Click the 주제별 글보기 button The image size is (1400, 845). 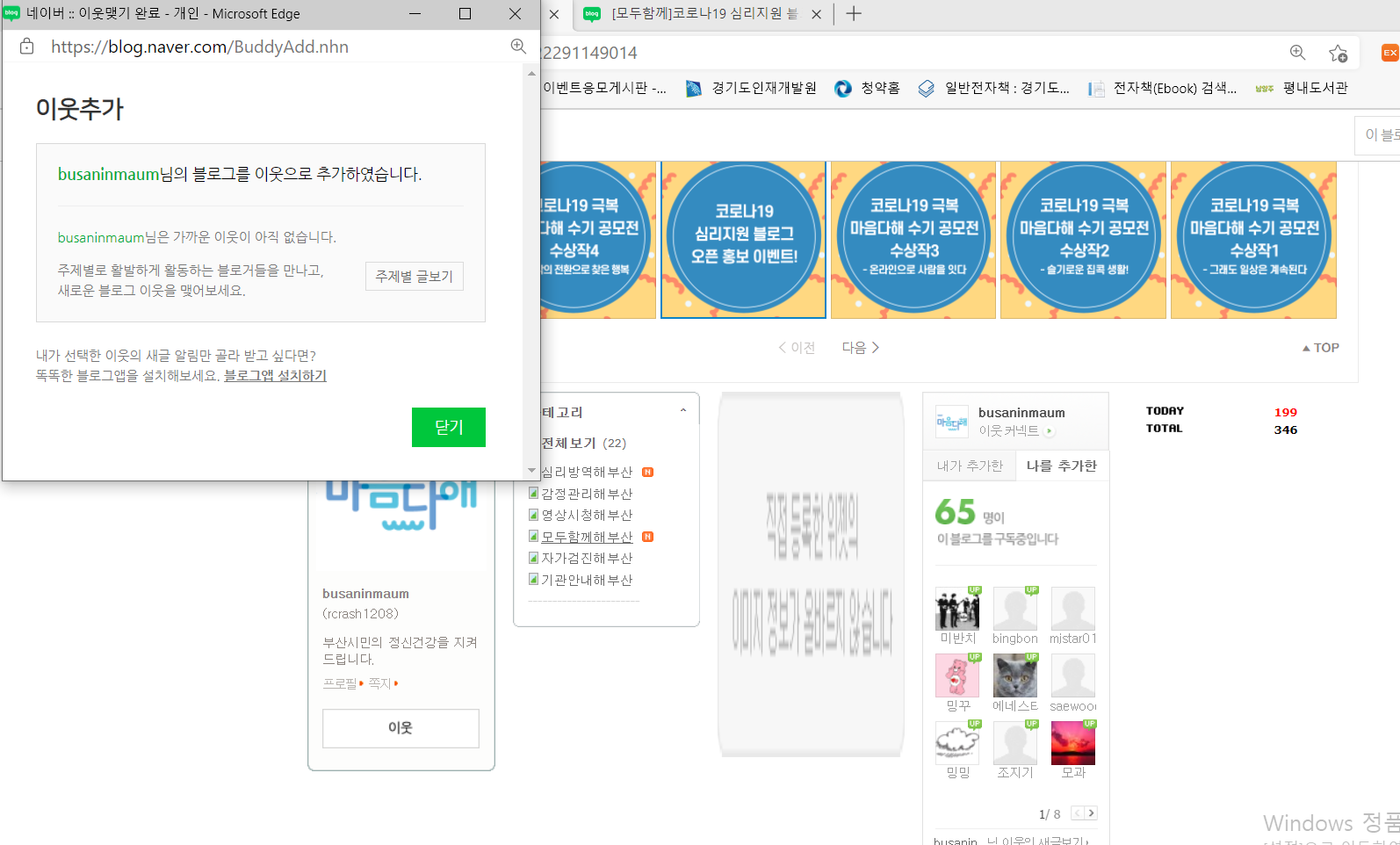414,276
